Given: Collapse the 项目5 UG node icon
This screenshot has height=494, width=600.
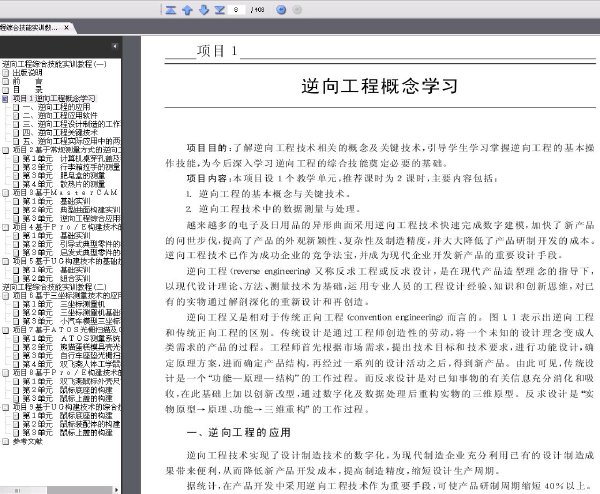Looking at the screenshot, I should [x=5, y=261].
